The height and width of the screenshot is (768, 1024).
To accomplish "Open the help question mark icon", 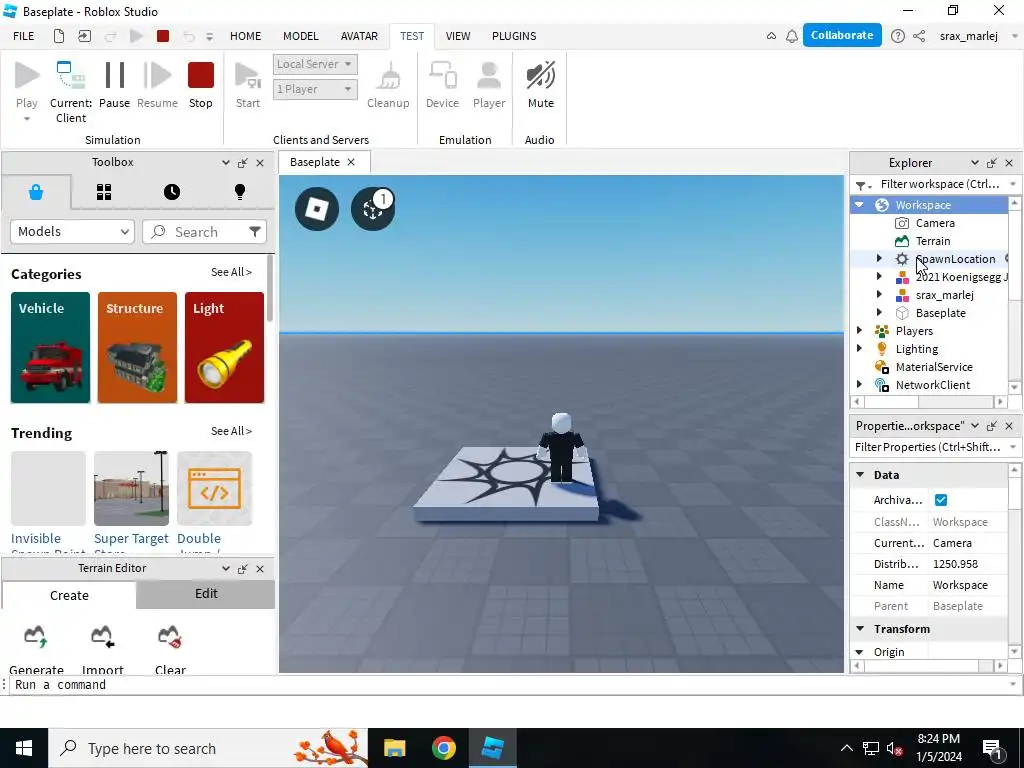I will [x=898, y=36].
